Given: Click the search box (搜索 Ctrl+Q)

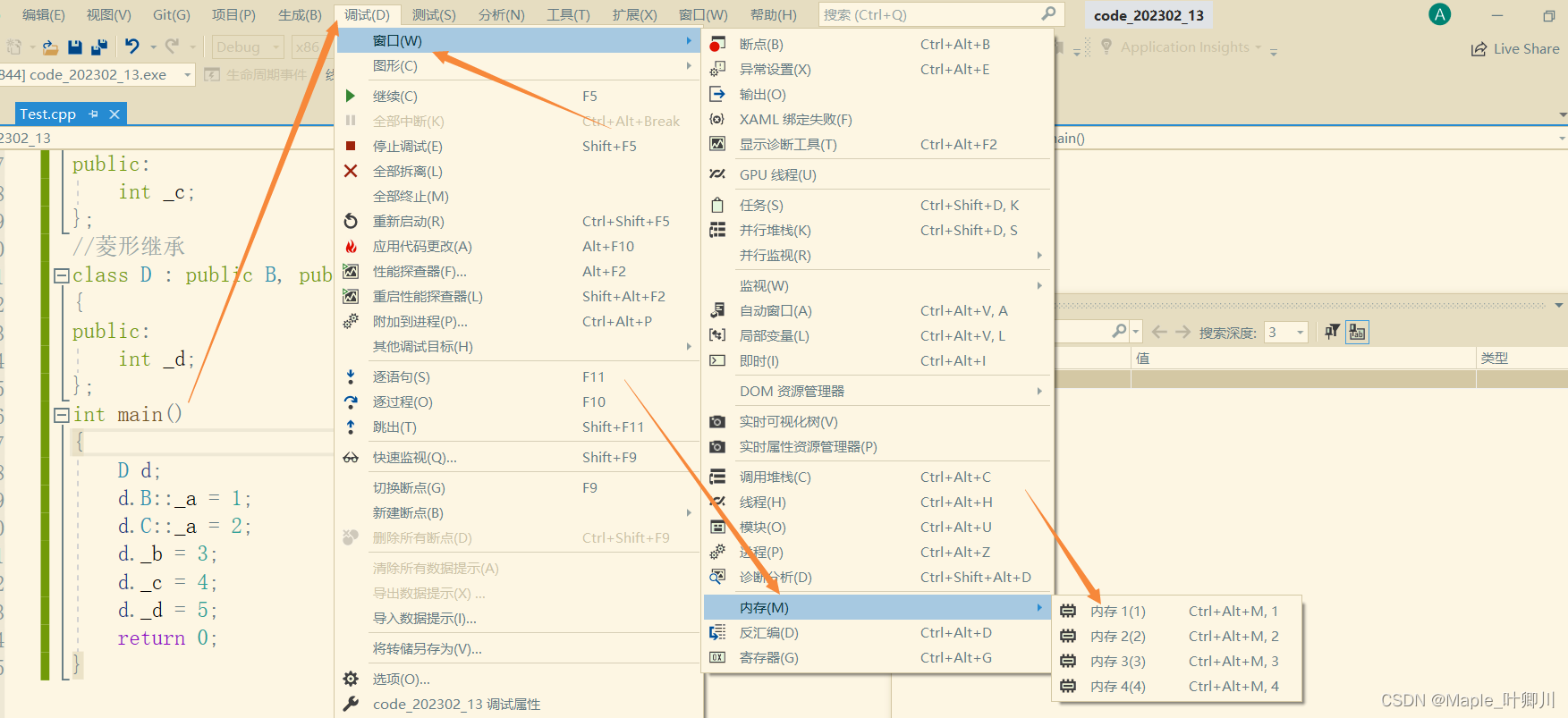Looking at the screenshot, I should 939,14.
